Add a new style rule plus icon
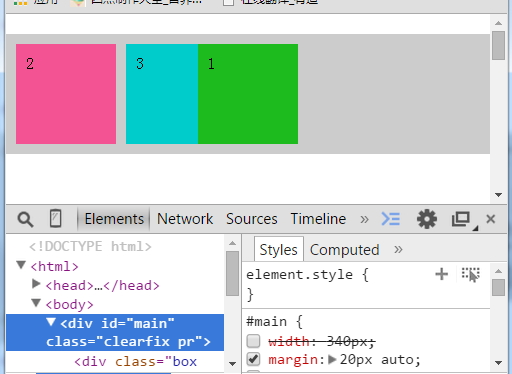Screen dimensions: 512x374 point(442,274)
